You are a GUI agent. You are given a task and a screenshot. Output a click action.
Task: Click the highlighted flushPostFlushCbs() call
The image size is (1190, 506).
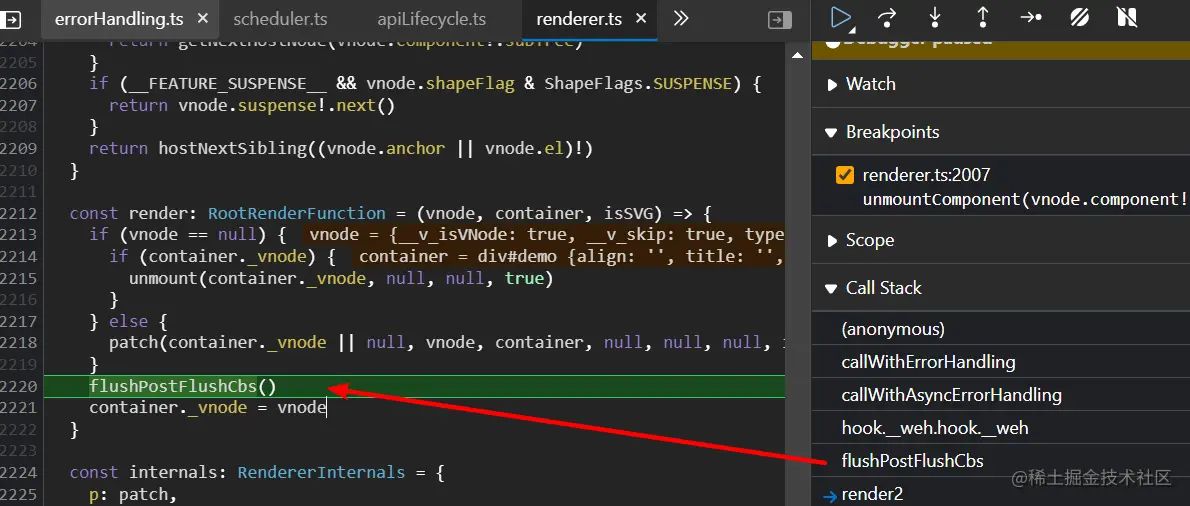(183, 387)
